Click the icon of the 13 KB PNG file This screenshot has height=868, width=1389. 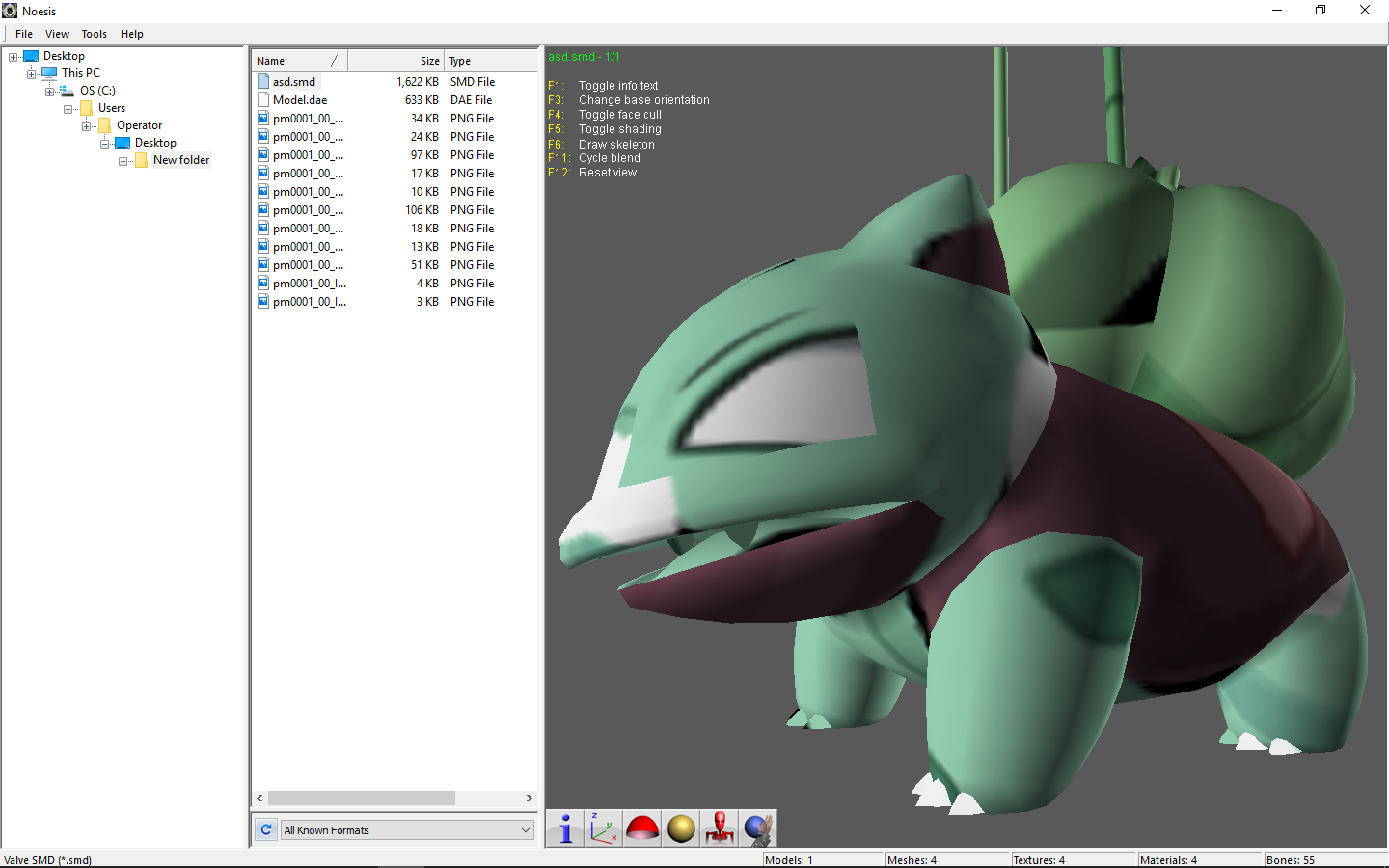tap(263, 247)
